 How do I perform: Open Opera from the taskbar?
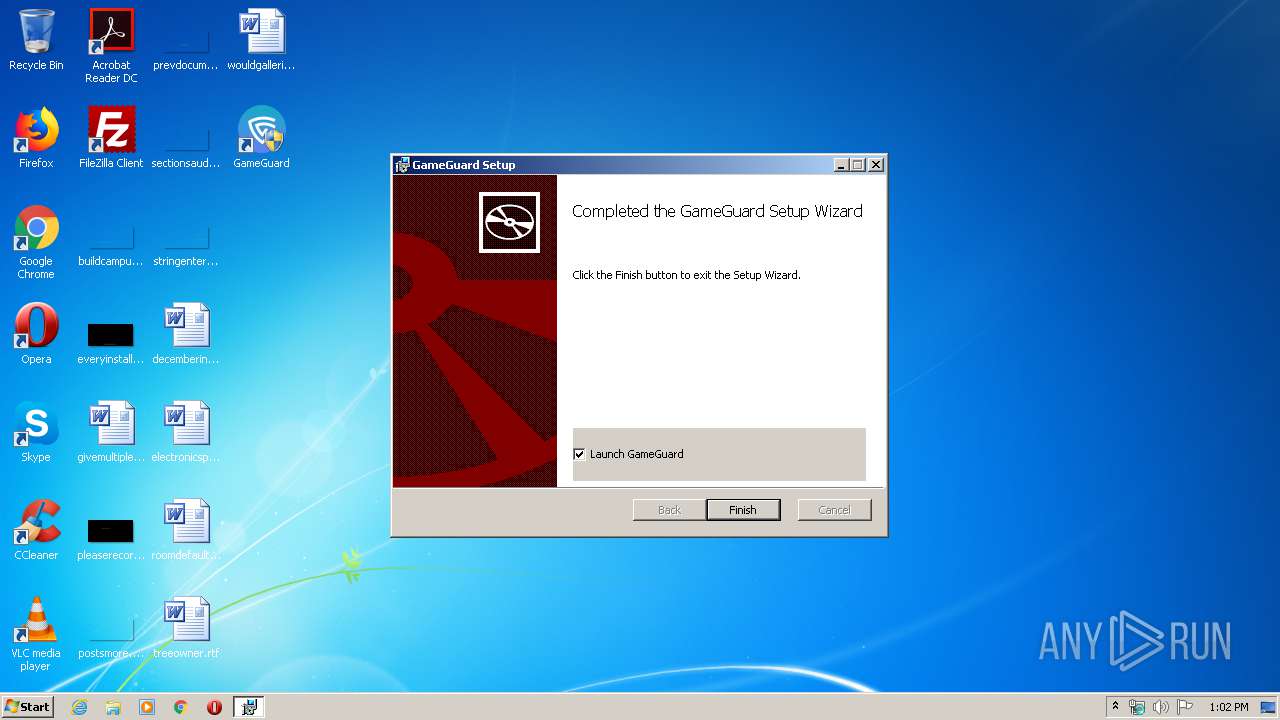pos(214,707)
